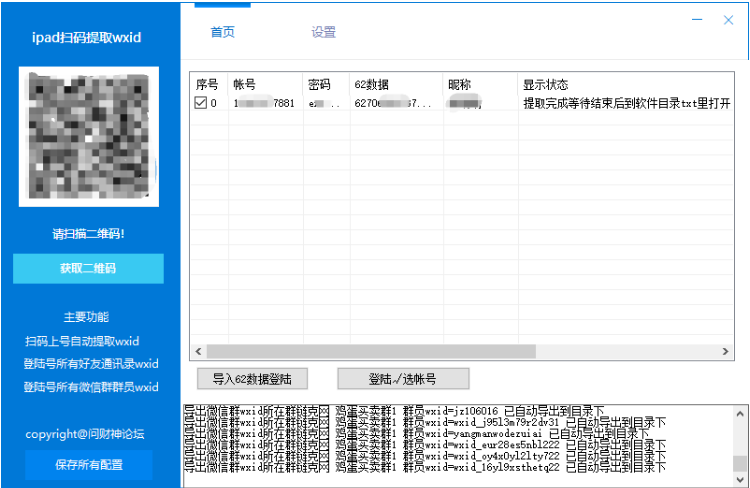Switch to the 设置 tab
This screenshot has width=750, height=488.
point(323,32)
